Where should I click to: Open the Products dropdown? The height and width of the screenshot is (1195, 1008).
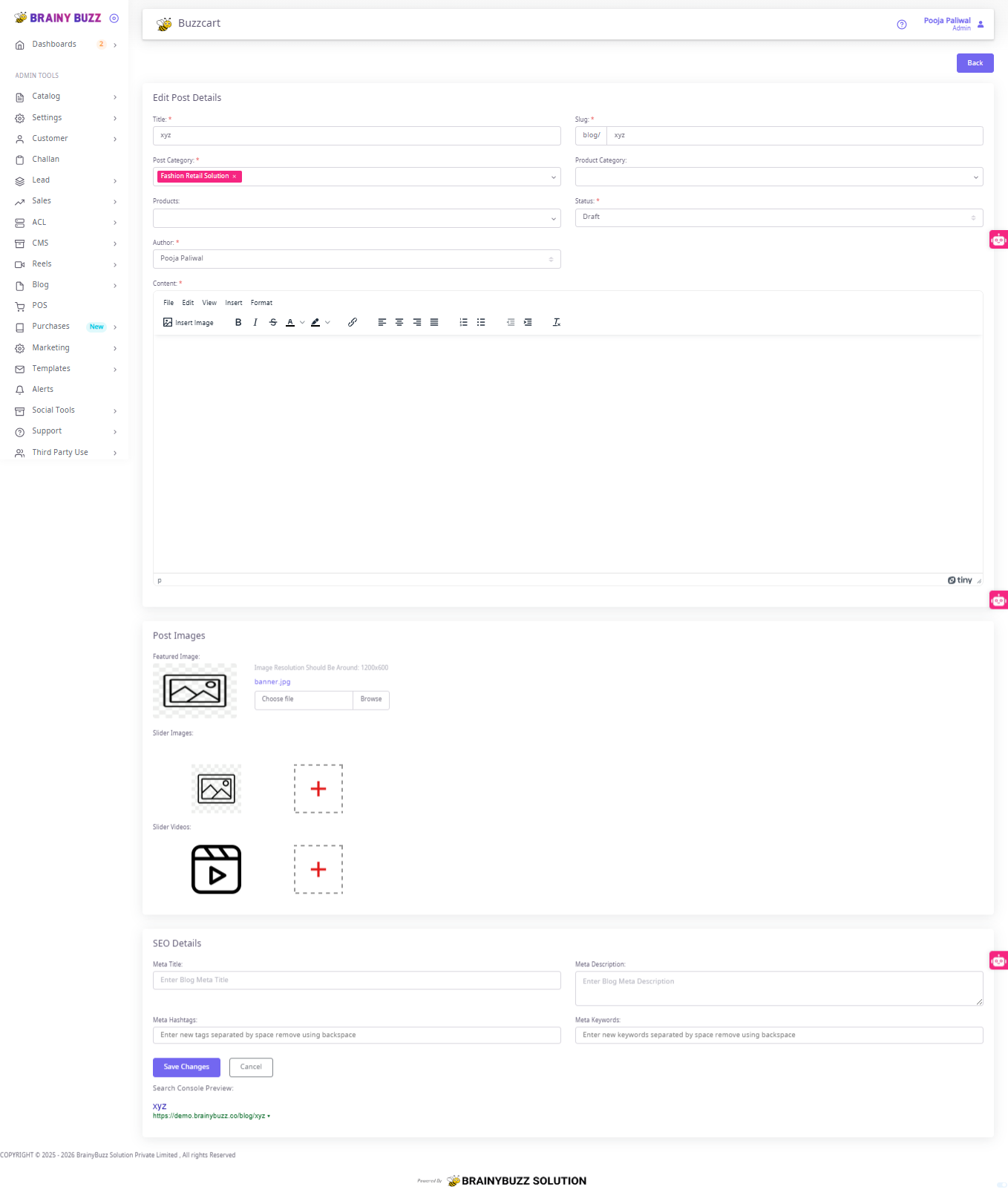[x=356, y=218]
